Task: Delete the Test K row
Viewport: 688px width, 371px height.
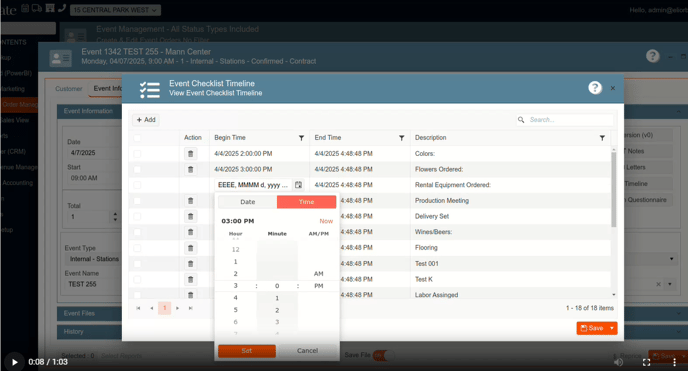Action: click(x=190, y=279)
